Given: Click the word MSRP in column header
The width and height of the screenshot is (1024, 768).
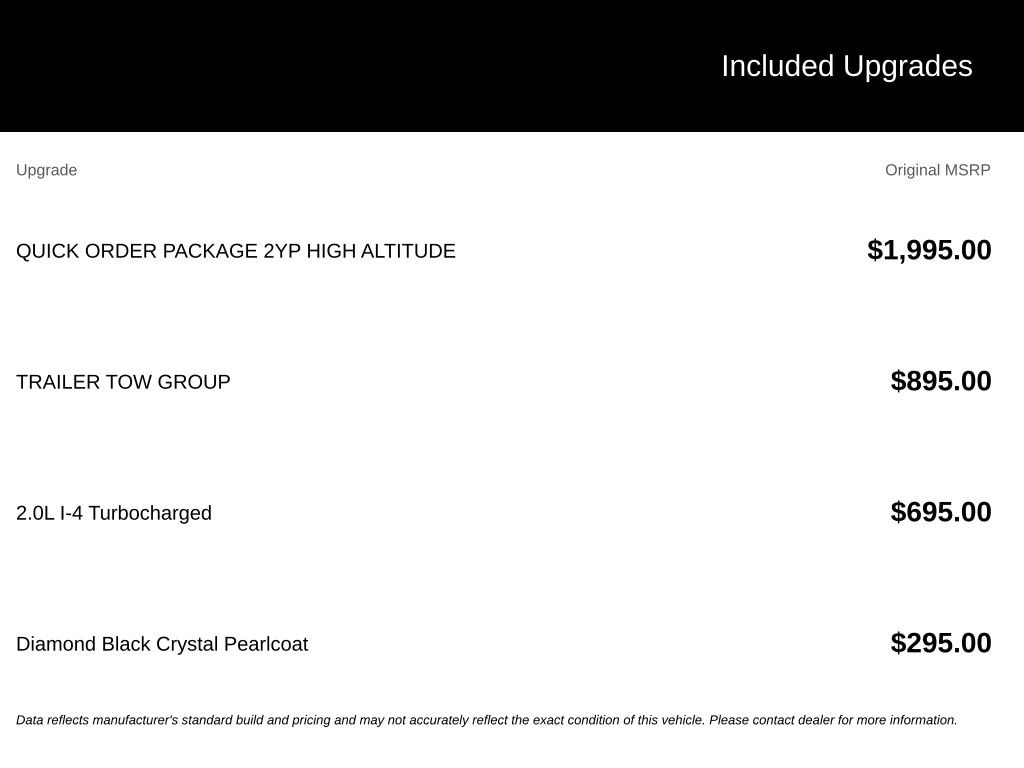Looking at the screenshot, I should click(x=967, y=170).
